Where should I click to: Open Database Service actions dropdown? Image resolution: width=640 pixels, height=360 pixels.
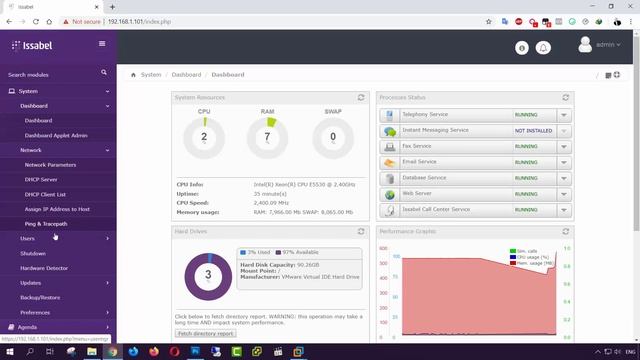click(564, 178)
